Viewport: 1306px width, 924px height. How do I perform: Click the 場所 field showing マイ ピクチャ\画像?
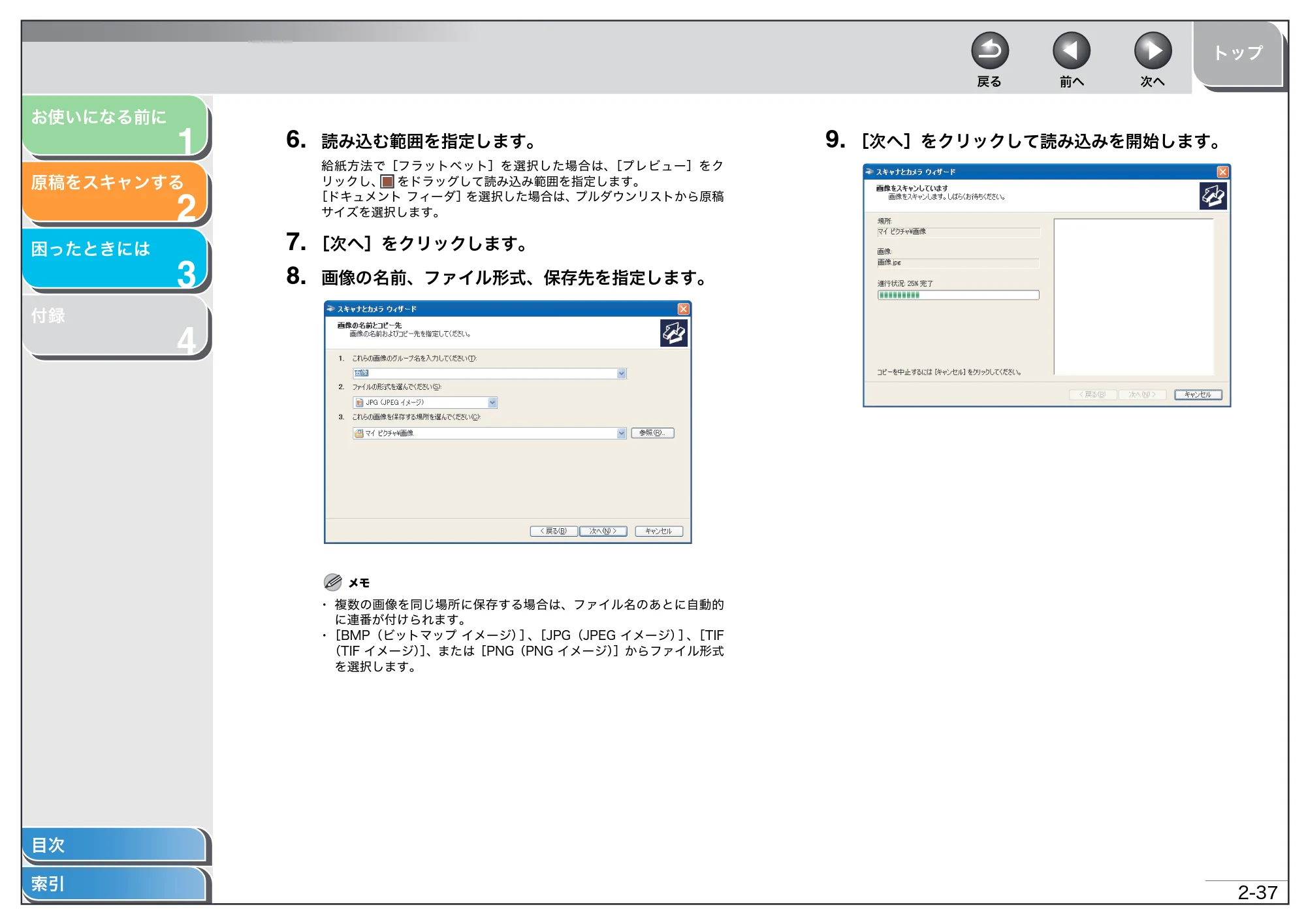[x=958, y=232]
